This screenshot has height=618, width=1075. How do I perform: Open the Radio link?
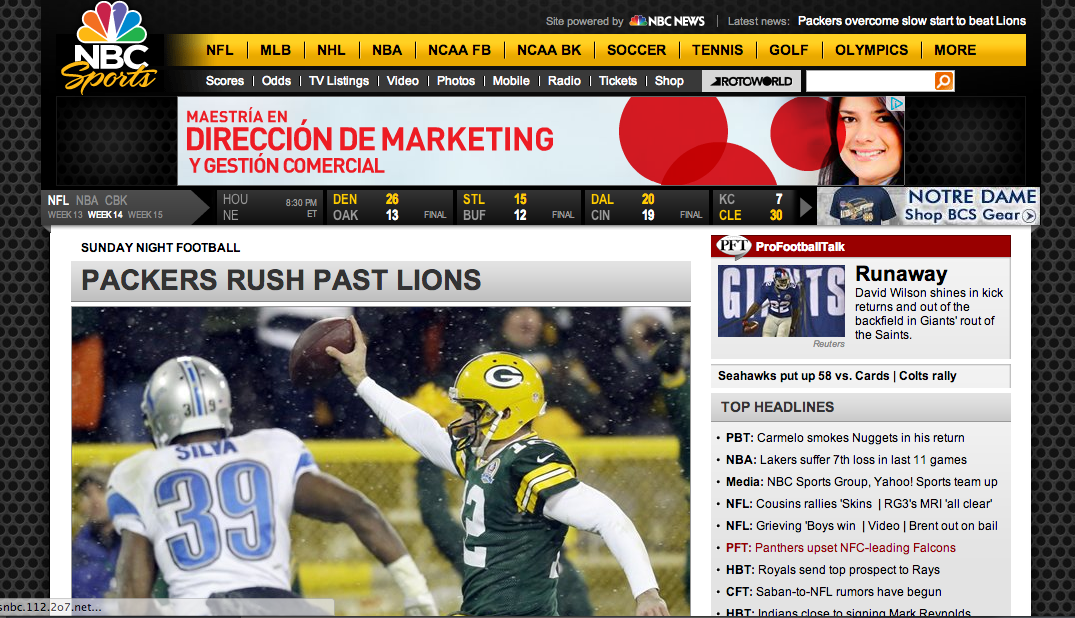click(564, 81)
